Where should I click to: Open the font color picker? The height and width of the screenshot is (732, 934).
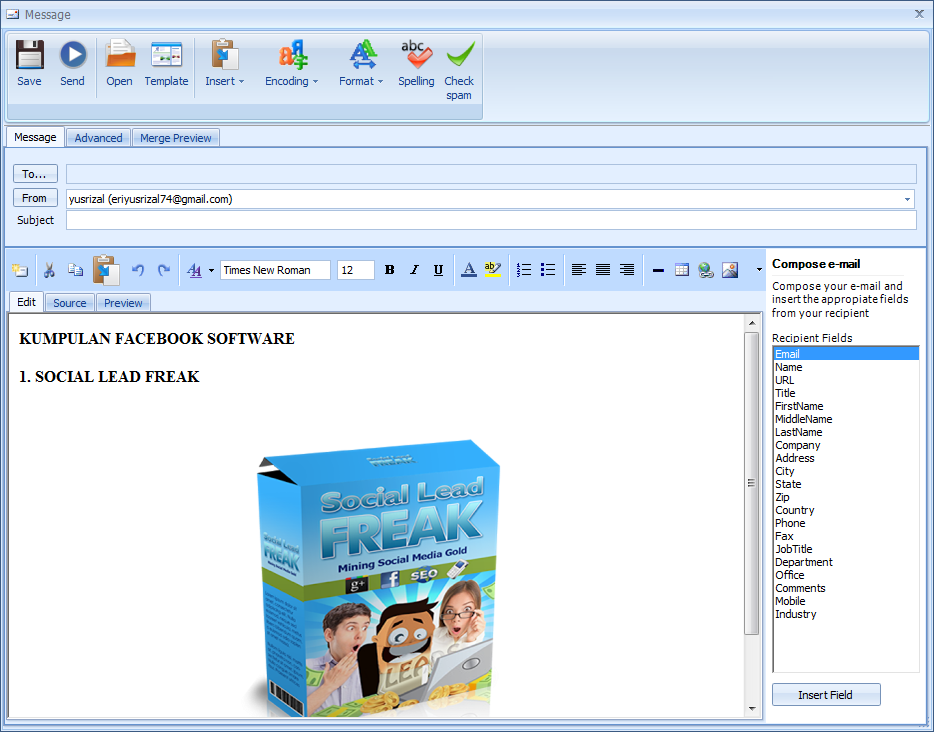coord(469,270)
